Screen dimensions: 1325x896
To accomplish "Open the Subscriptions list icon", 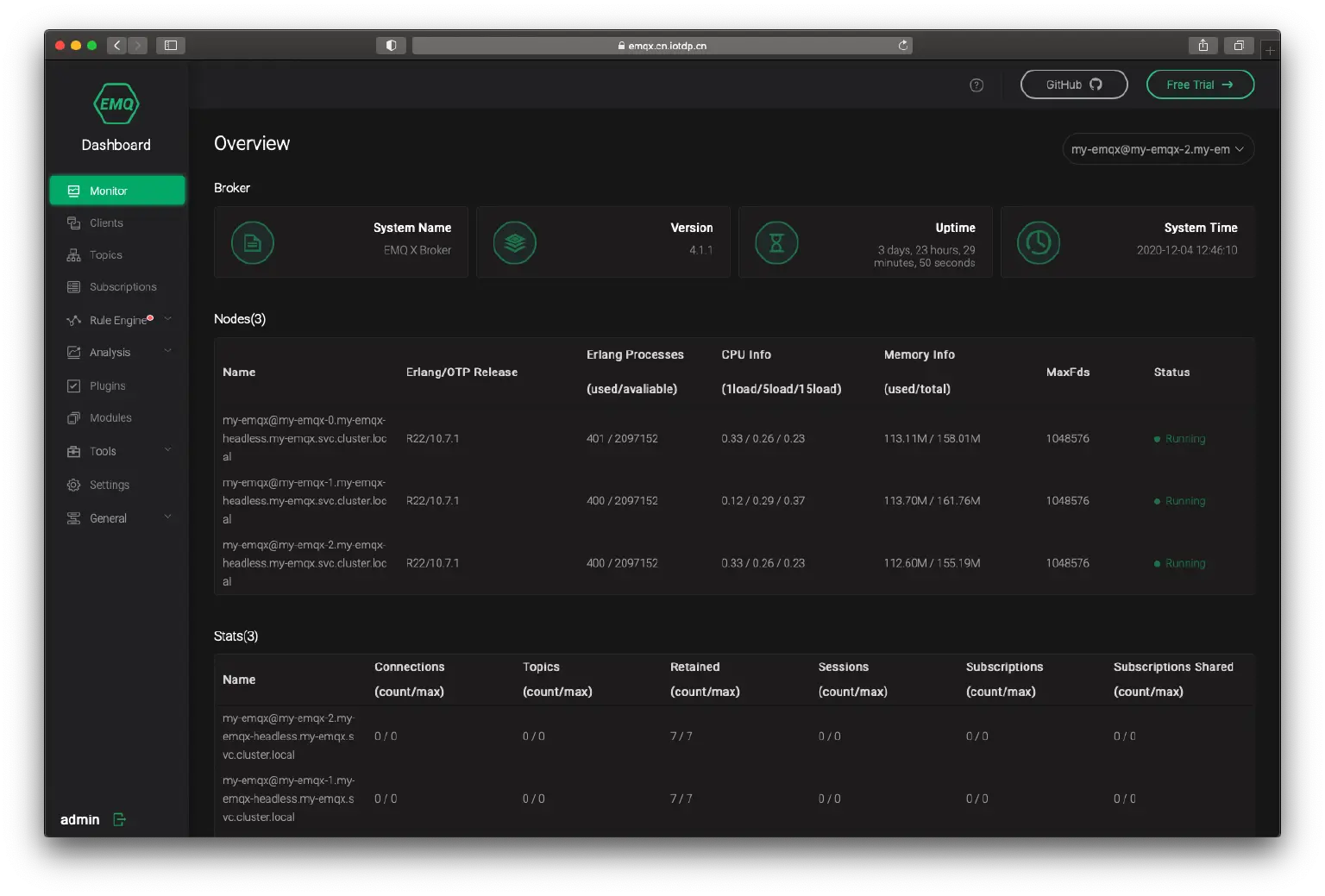I will 74,286.
